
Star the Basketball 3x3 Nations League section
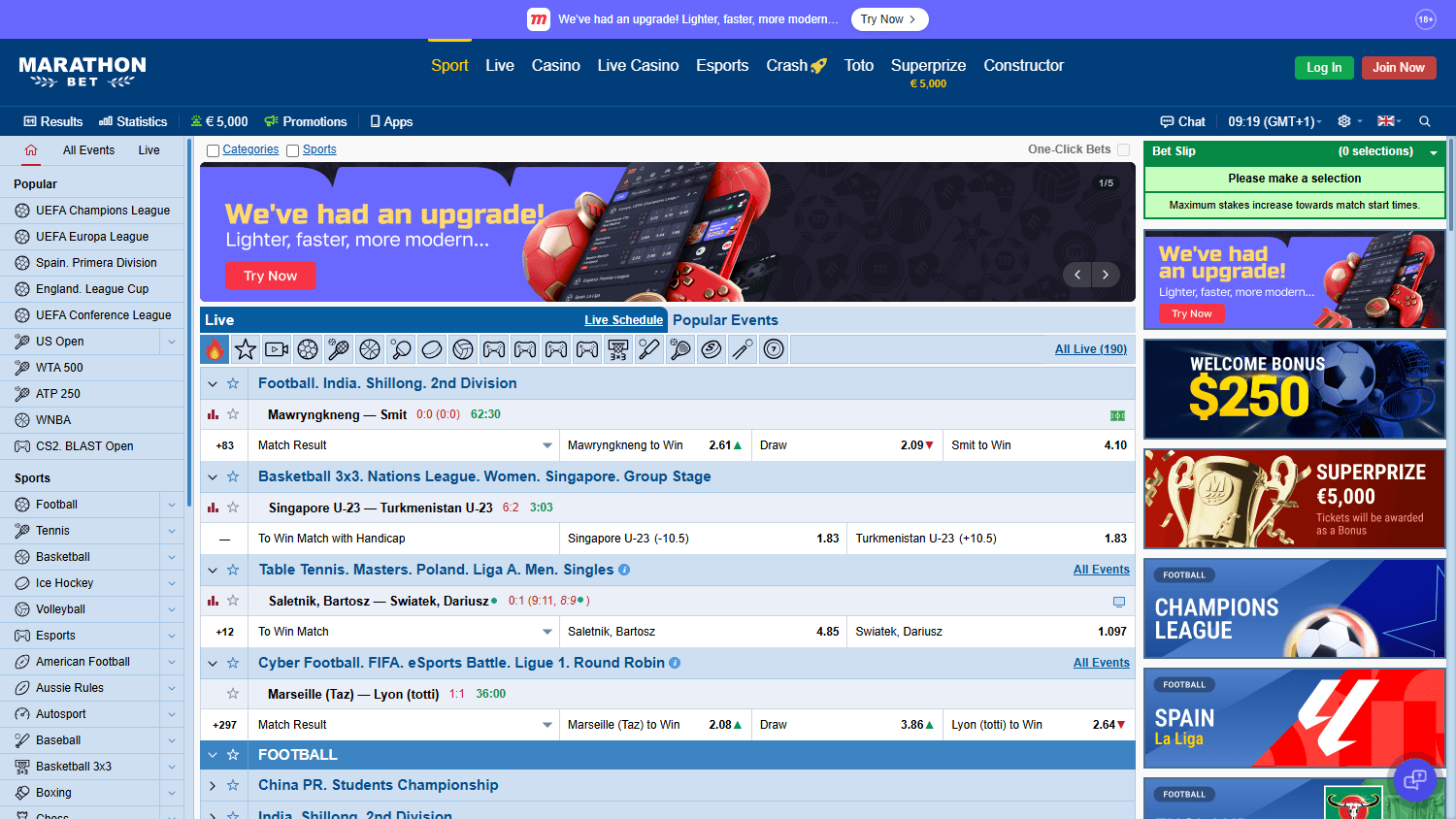point(233,476)
